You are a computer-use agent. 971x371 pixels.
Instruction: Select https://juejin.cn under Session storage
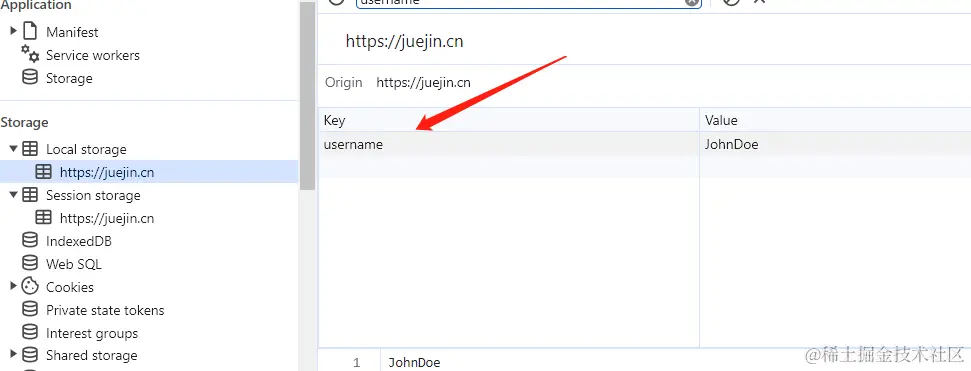click(x=107, y=218)
